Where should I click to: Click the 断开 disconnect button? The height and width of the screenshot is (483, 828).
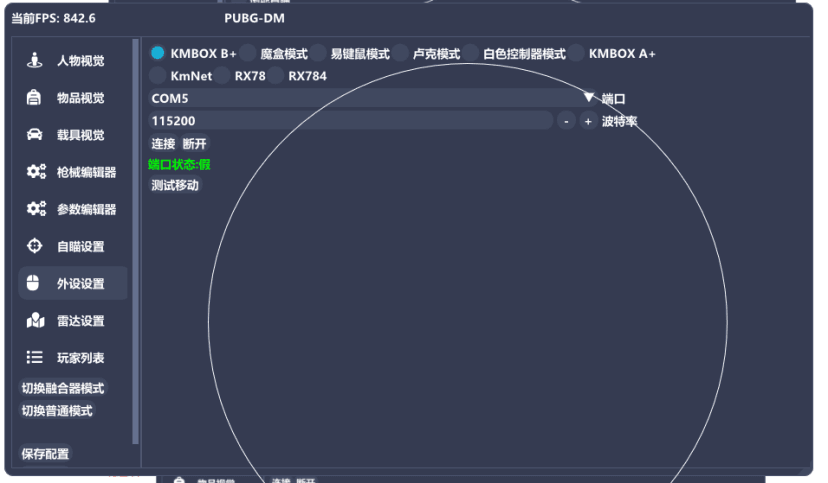tap(194, 144)
